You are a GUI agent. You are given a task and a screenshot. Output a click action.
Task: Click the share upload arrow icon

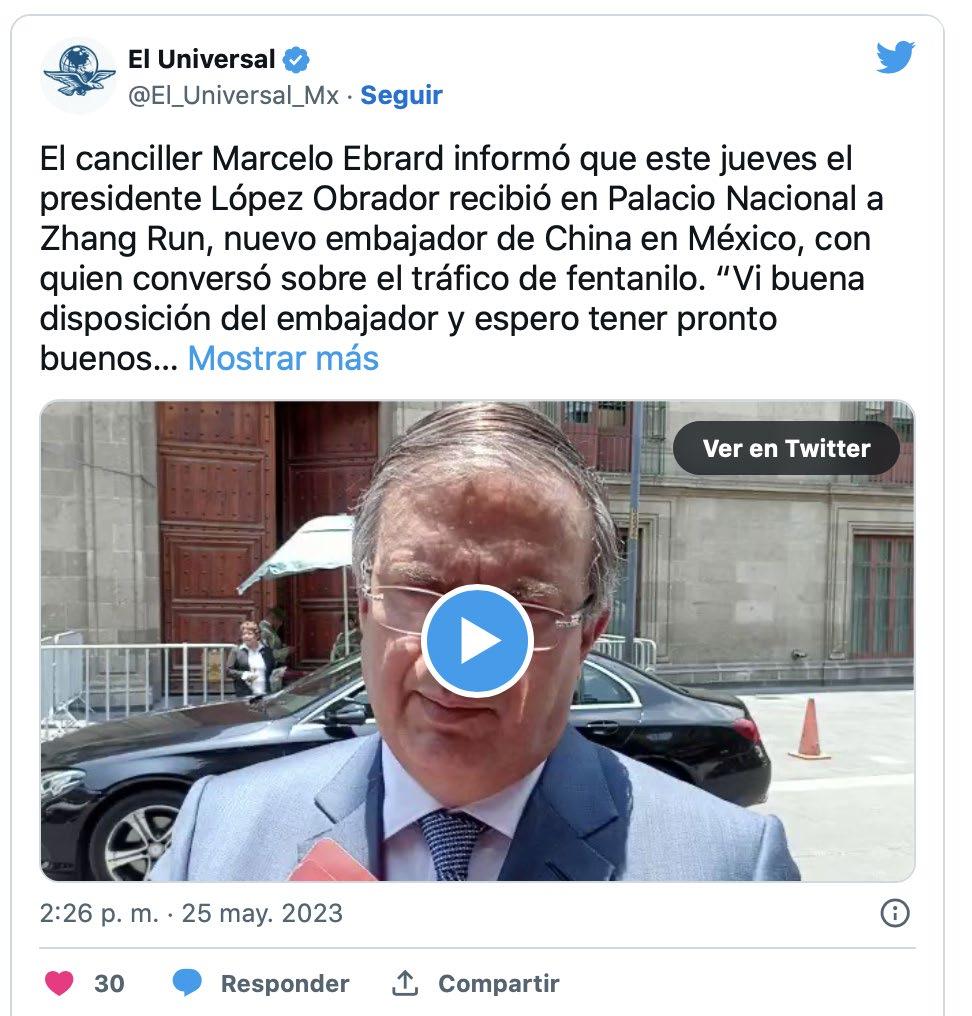(x=405, y=983)
